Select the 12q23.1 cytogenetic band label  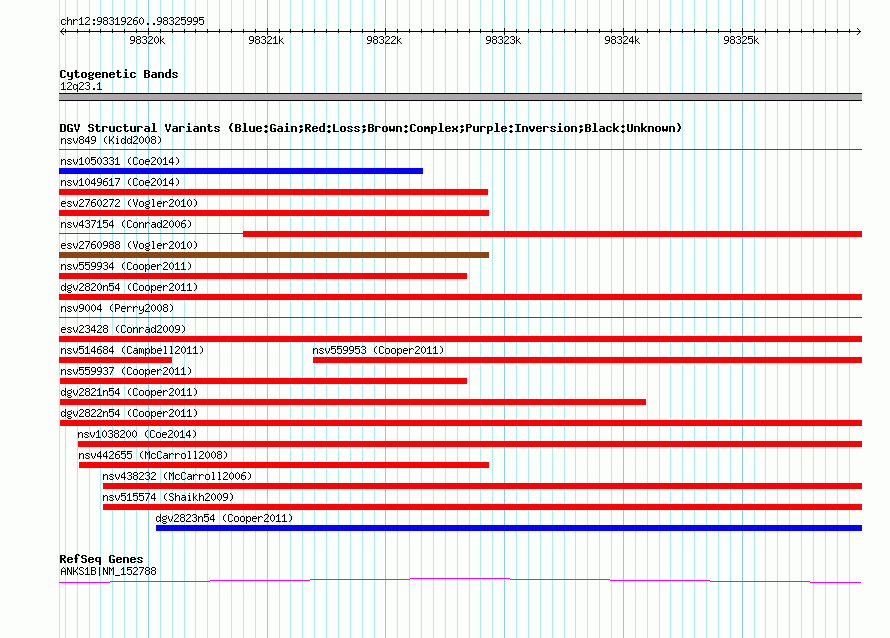click(81, 86)
